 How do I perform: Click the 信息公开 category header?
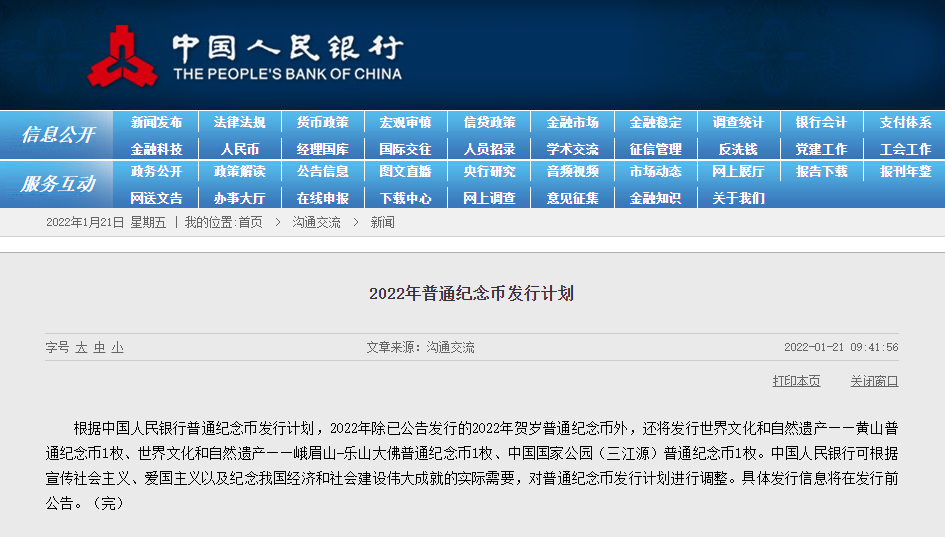point(58,135)
